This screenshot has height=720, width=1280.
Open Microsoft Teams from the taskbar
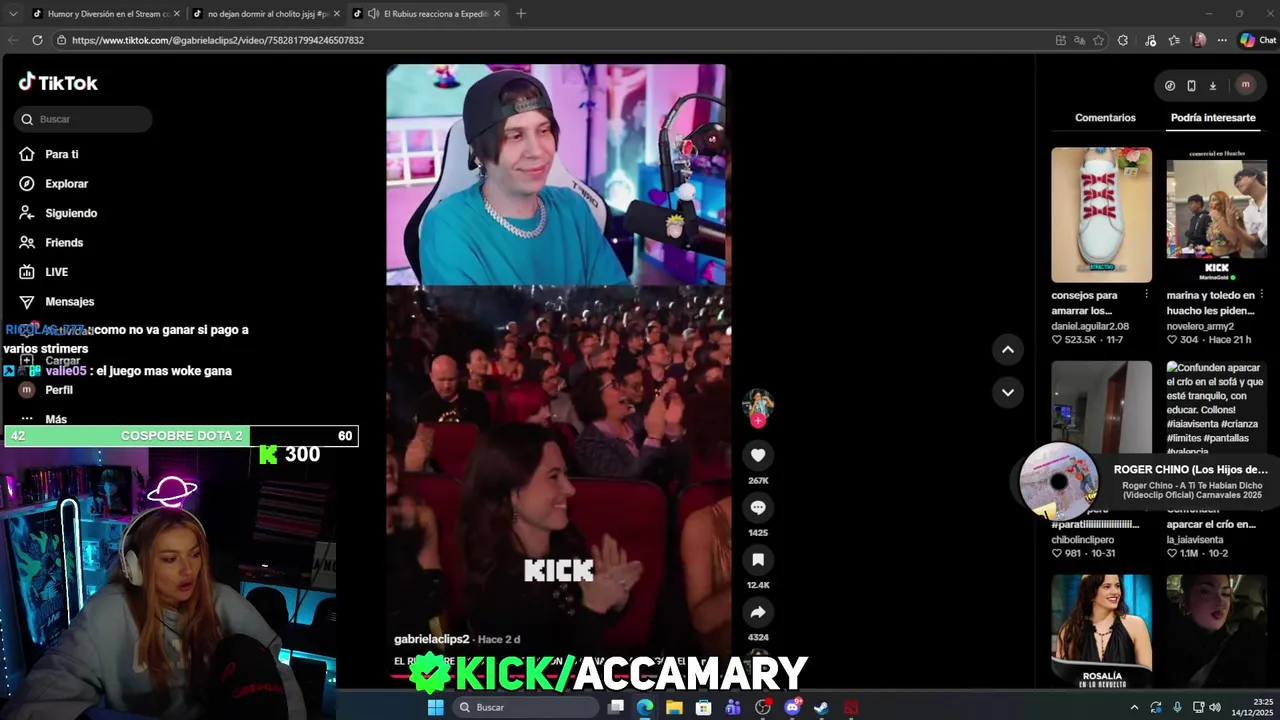(x=733, y=707)
